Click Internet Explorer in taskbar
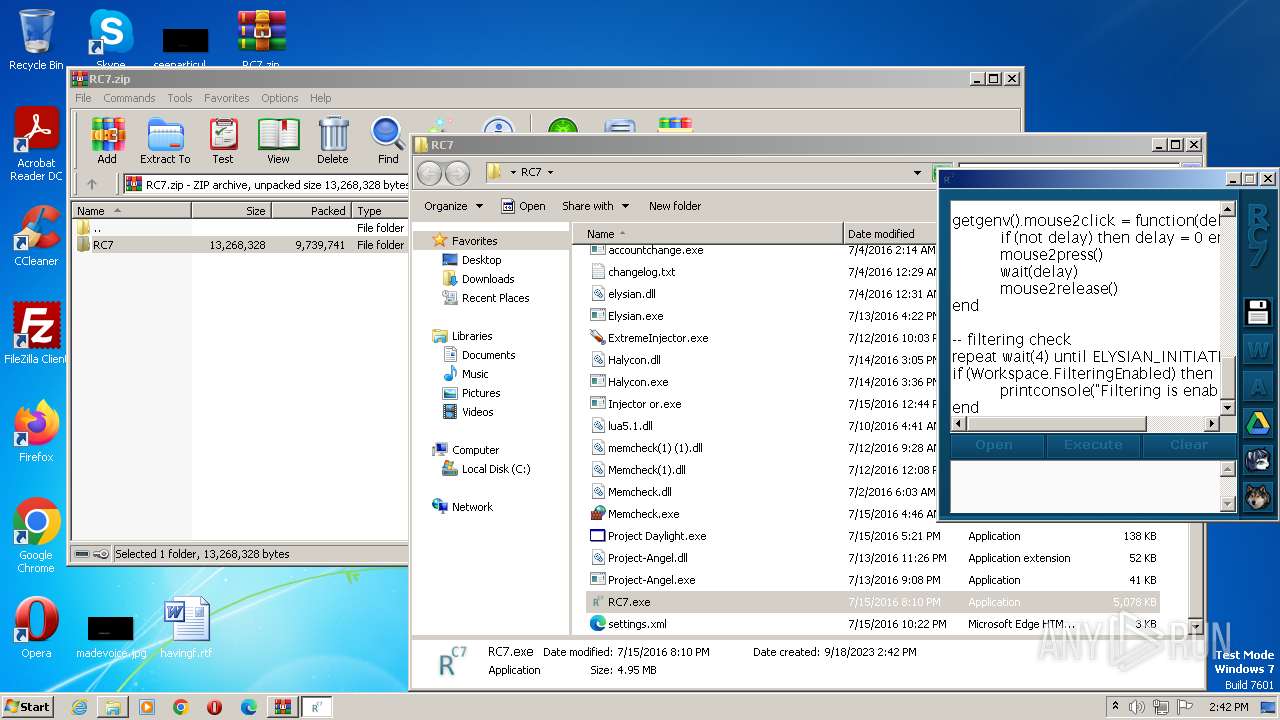The image size is (1280, 720). click(x=79, y=707)
